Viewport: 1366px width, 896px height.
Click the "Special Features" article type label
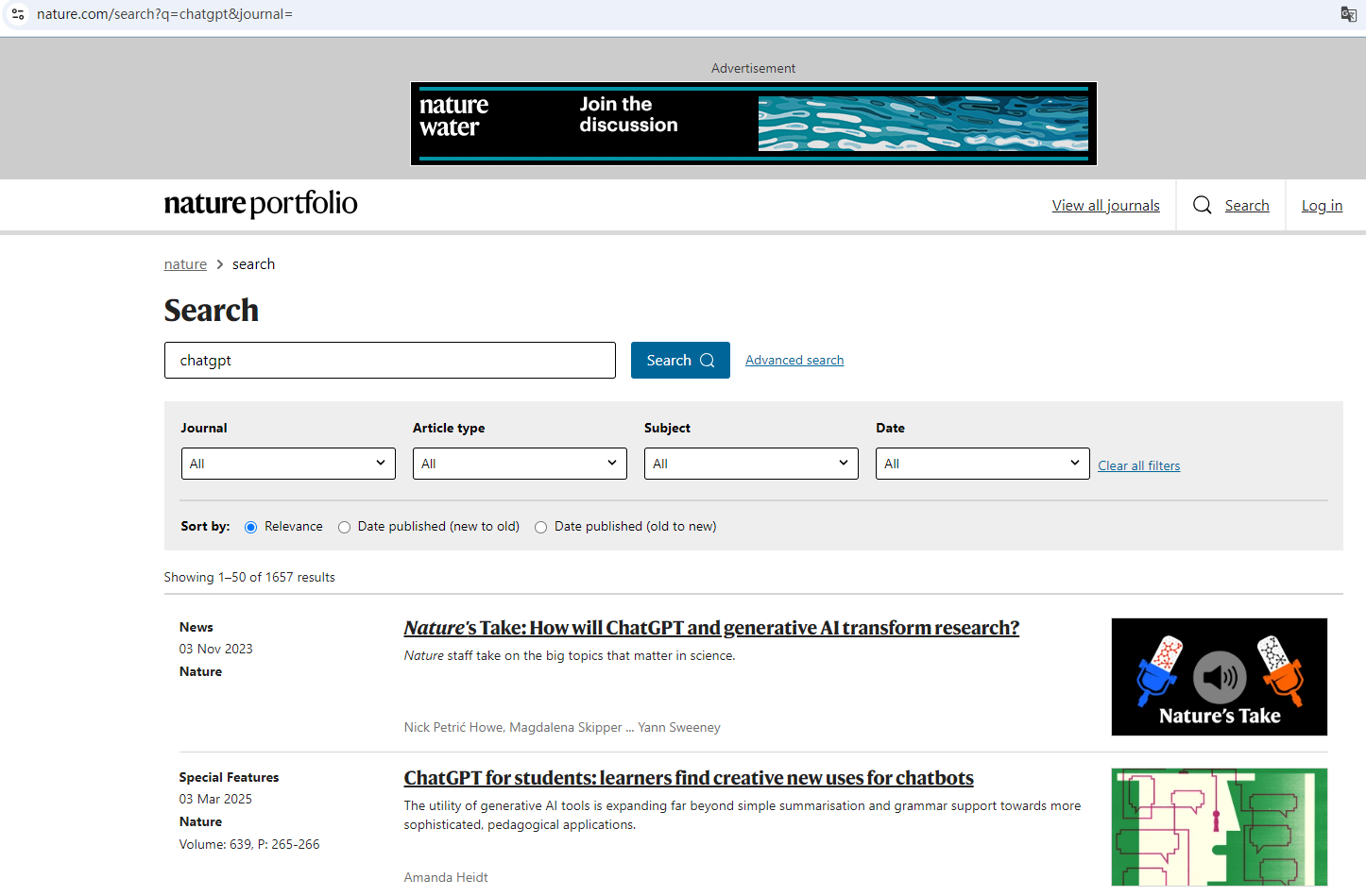pyautogui.click(x=229, y=777)
